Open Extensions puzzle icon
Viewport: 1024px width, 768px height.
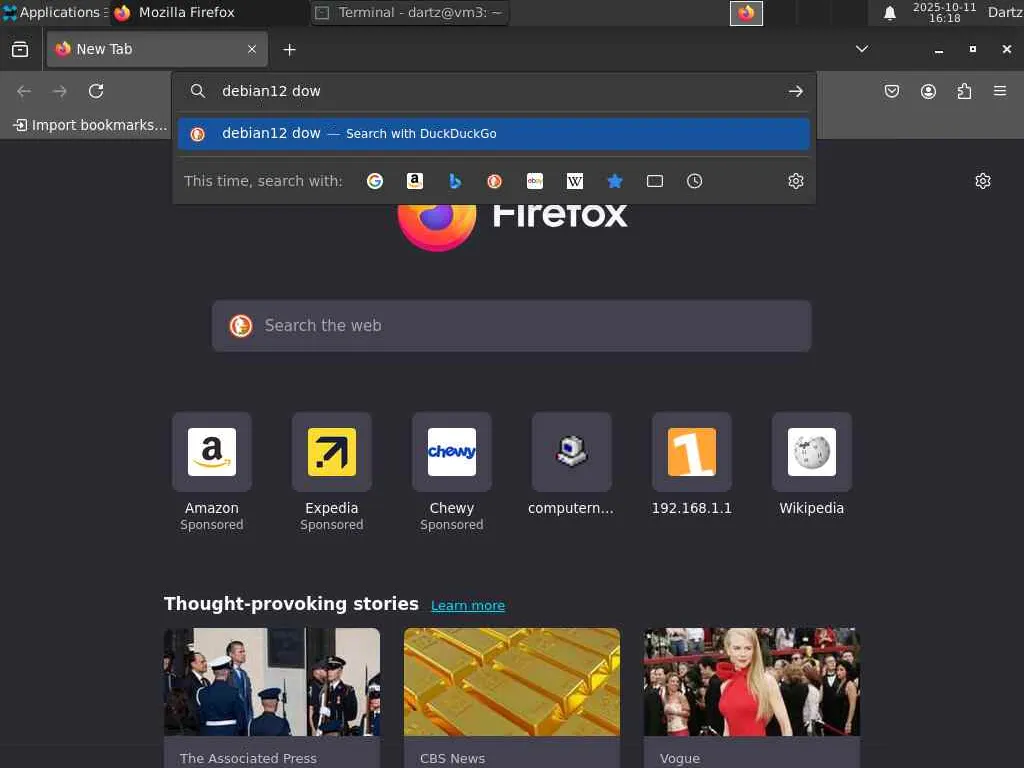964,91
